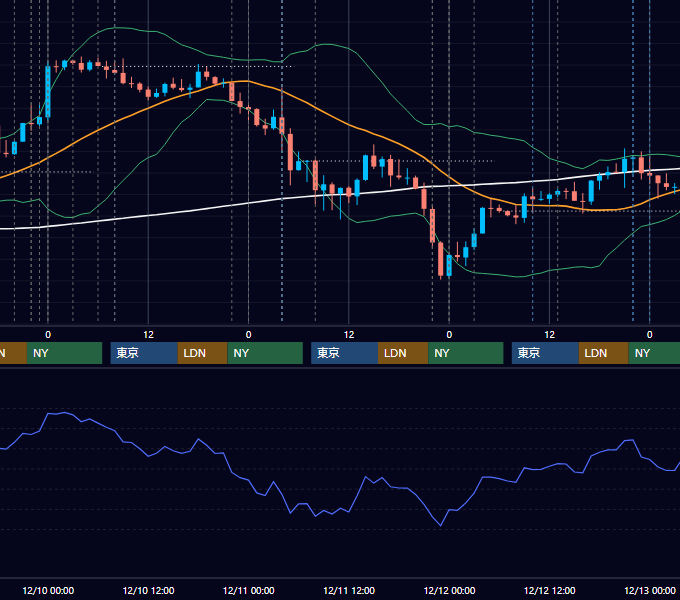The height and width of the screenshot is (600, 680).
Task: Click the 12/10 12:00 date label
Action: point(148,590)
